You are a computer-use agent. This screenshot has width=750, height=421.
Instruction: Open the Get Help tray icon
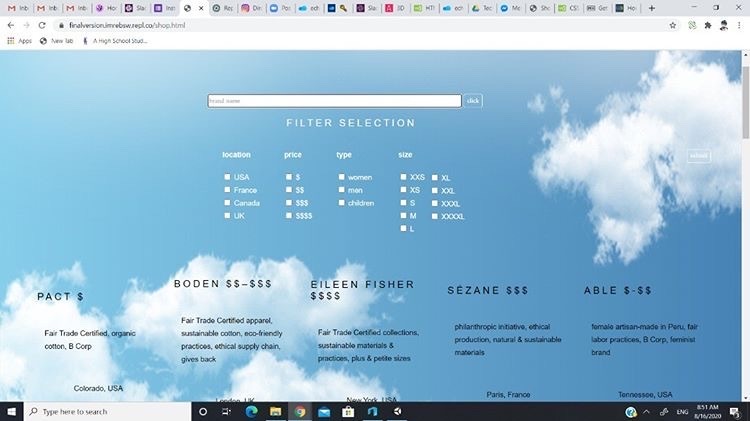click(x=631, y=411)
